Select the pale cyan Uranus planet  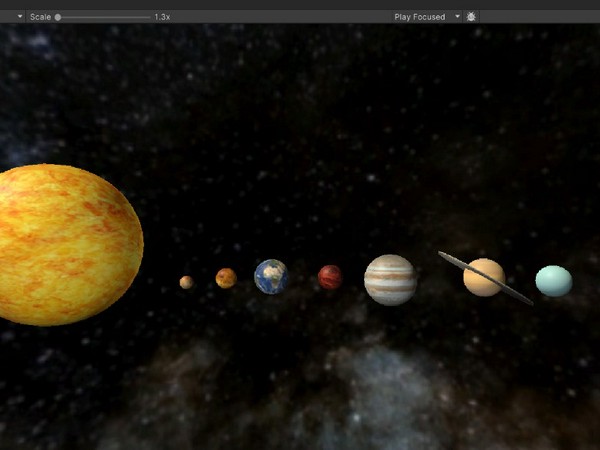click(x=554, y=281)
